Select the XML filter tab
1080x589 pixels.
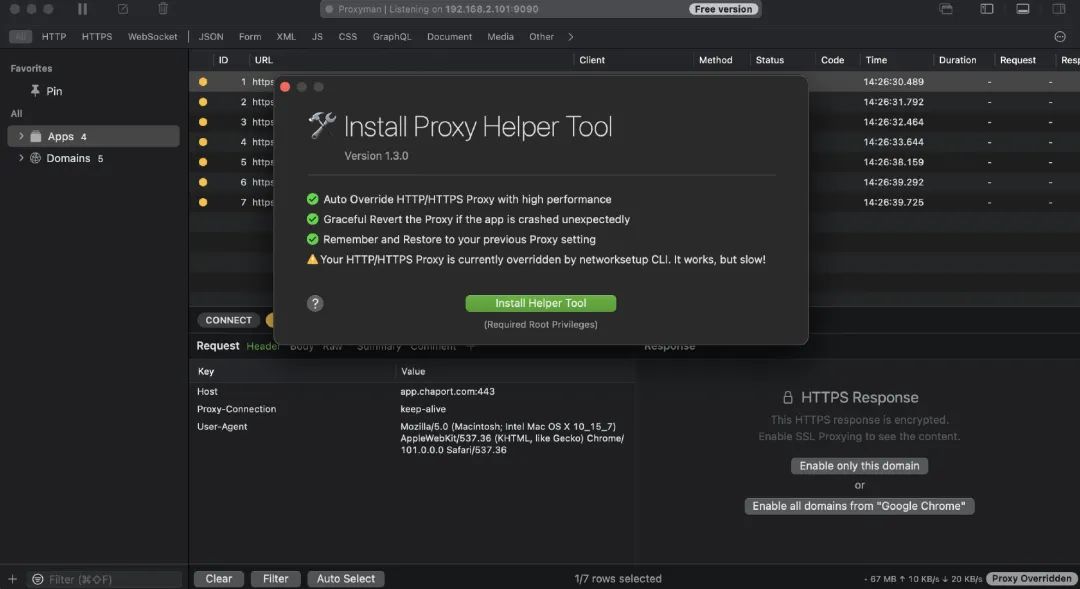[286, 37]
